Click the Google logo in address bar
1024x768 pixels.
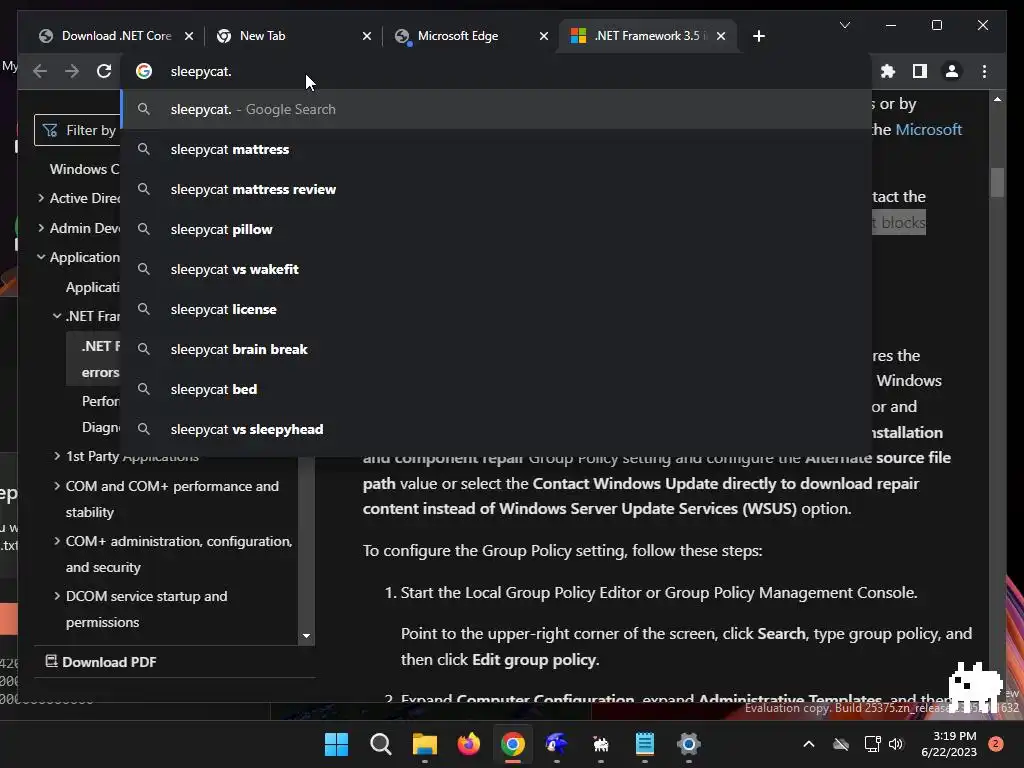point(144,71)
